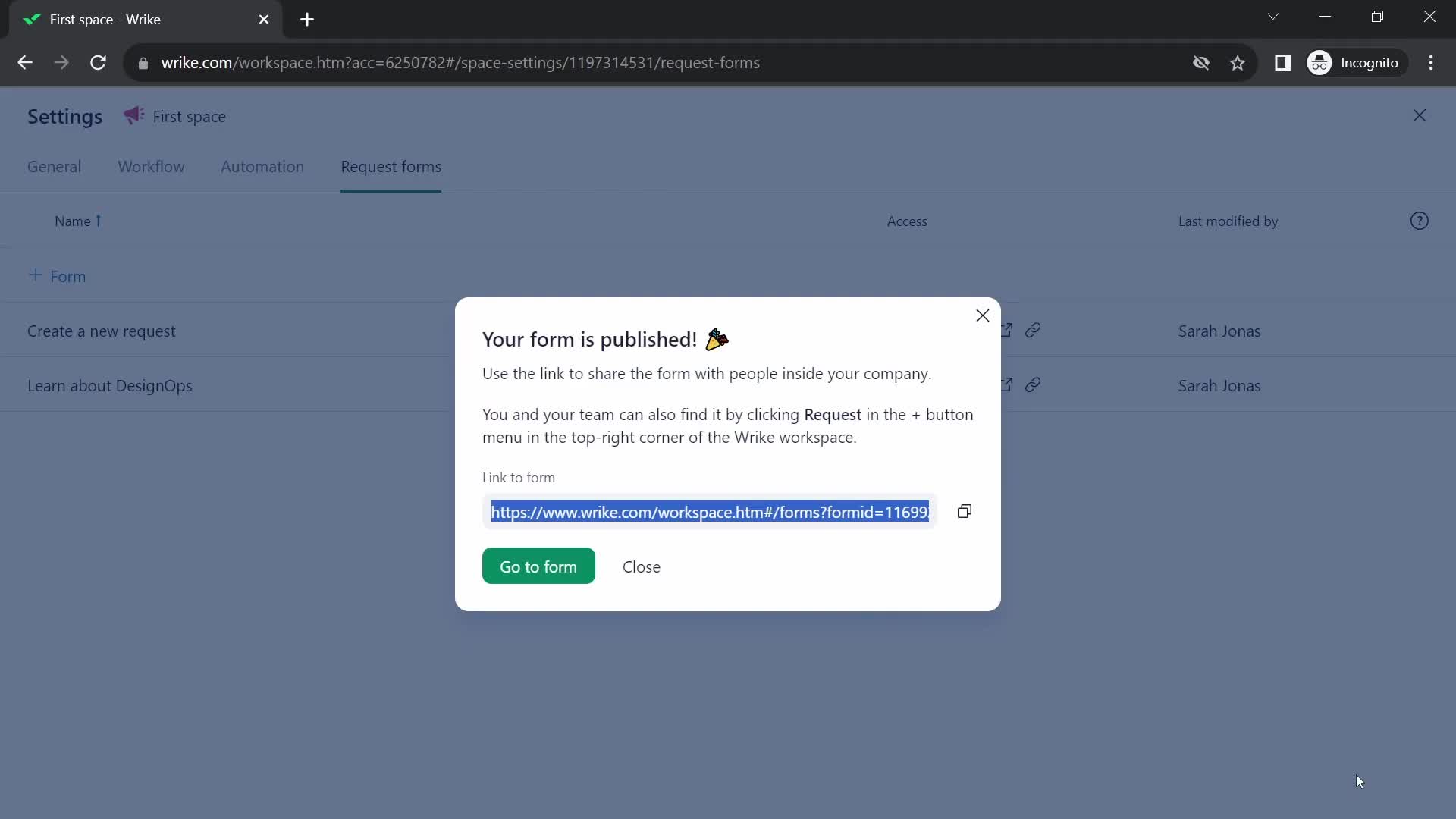Open Chrome's three-dot menu
Viewport: 1456px width, 819px height.
point(1430,63)
